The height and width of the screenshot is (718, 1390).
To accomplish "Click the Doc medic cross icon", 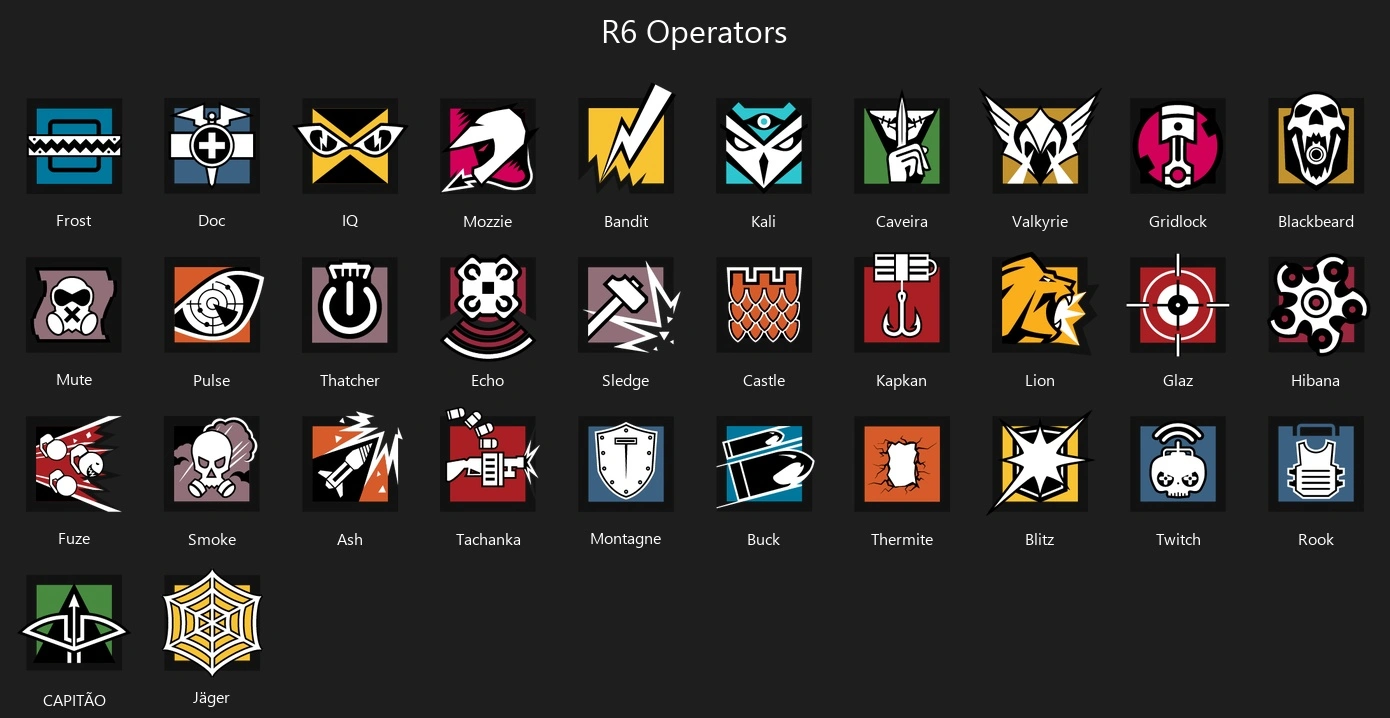I will click(x=212, y=146).
